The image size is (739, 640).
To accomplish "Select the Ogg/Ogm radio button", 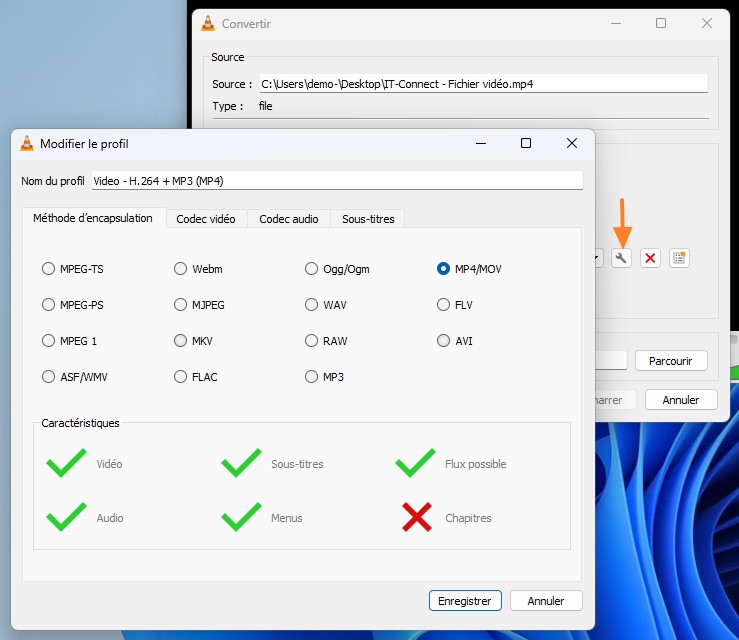I will pos(313,269).
